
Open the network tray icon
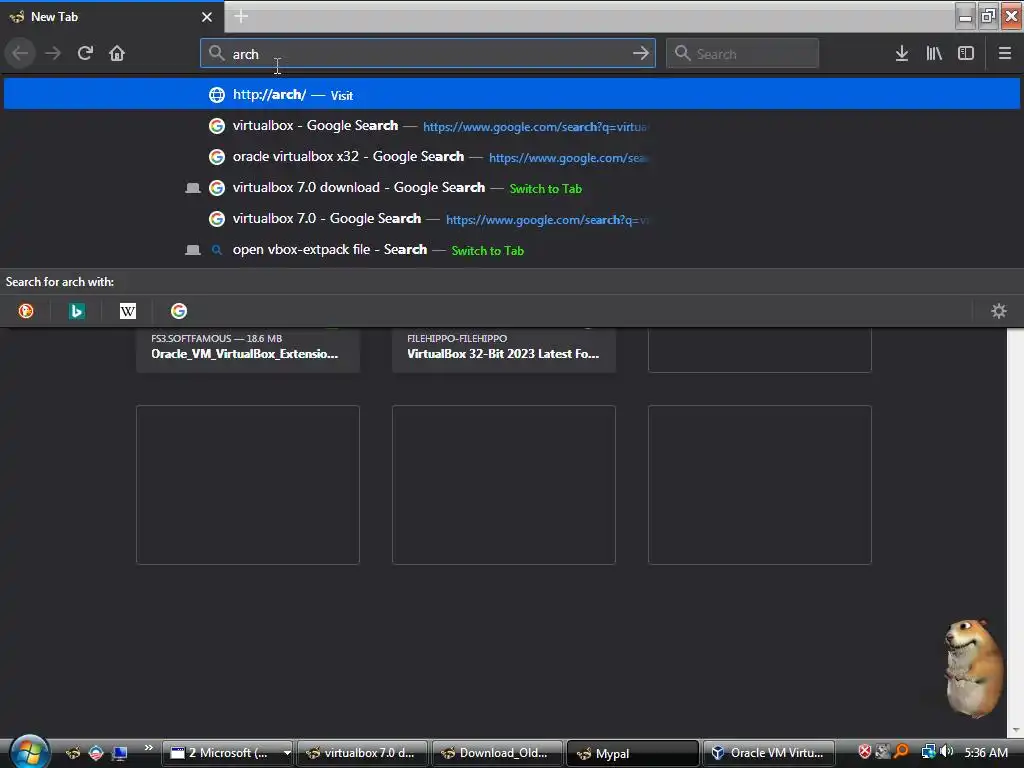[x=928, y=752]
